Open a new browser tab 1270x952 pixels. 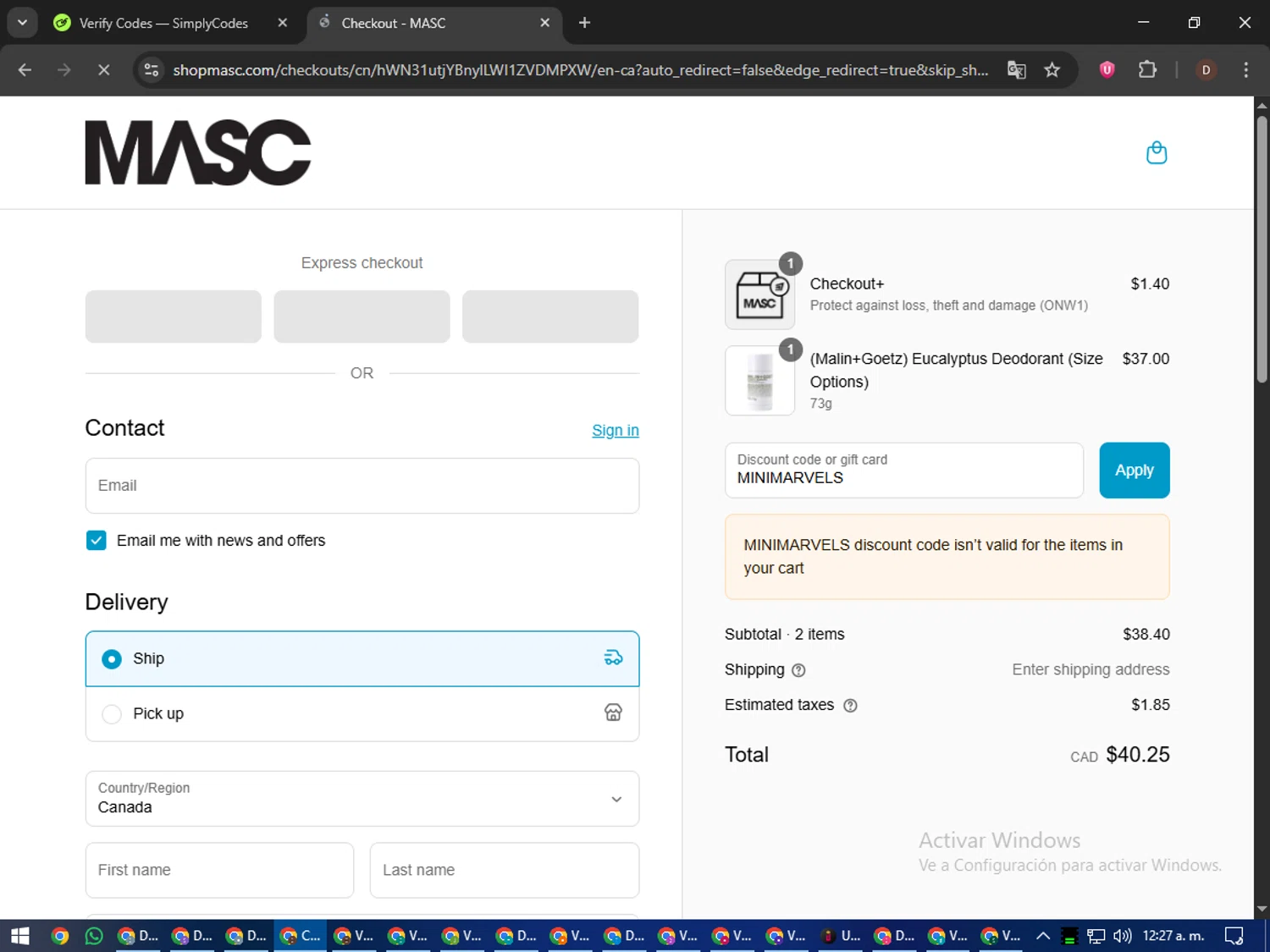tap(584, 23)
